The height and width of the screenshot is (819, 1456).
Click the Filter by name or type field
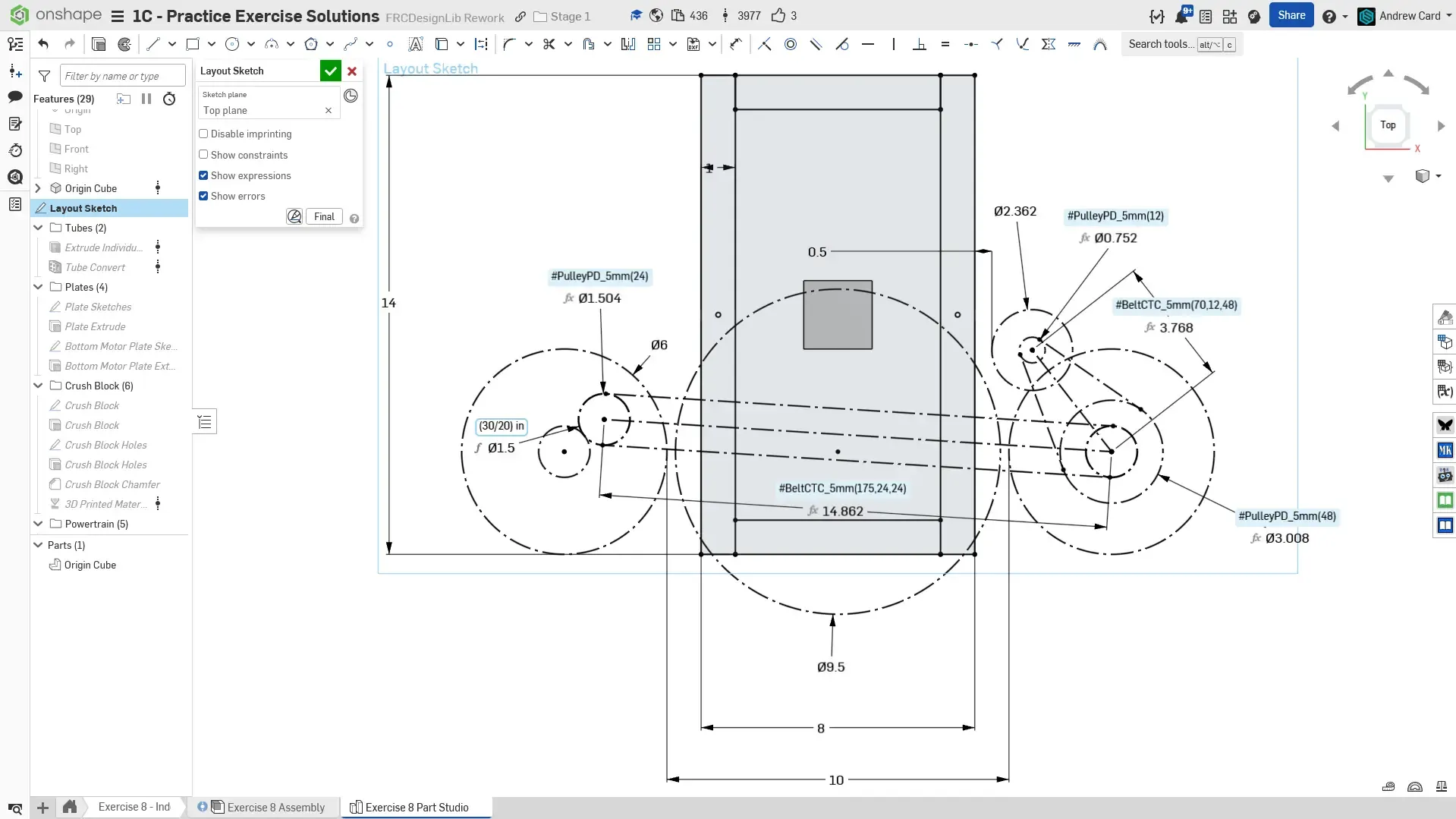click(122, 76)
